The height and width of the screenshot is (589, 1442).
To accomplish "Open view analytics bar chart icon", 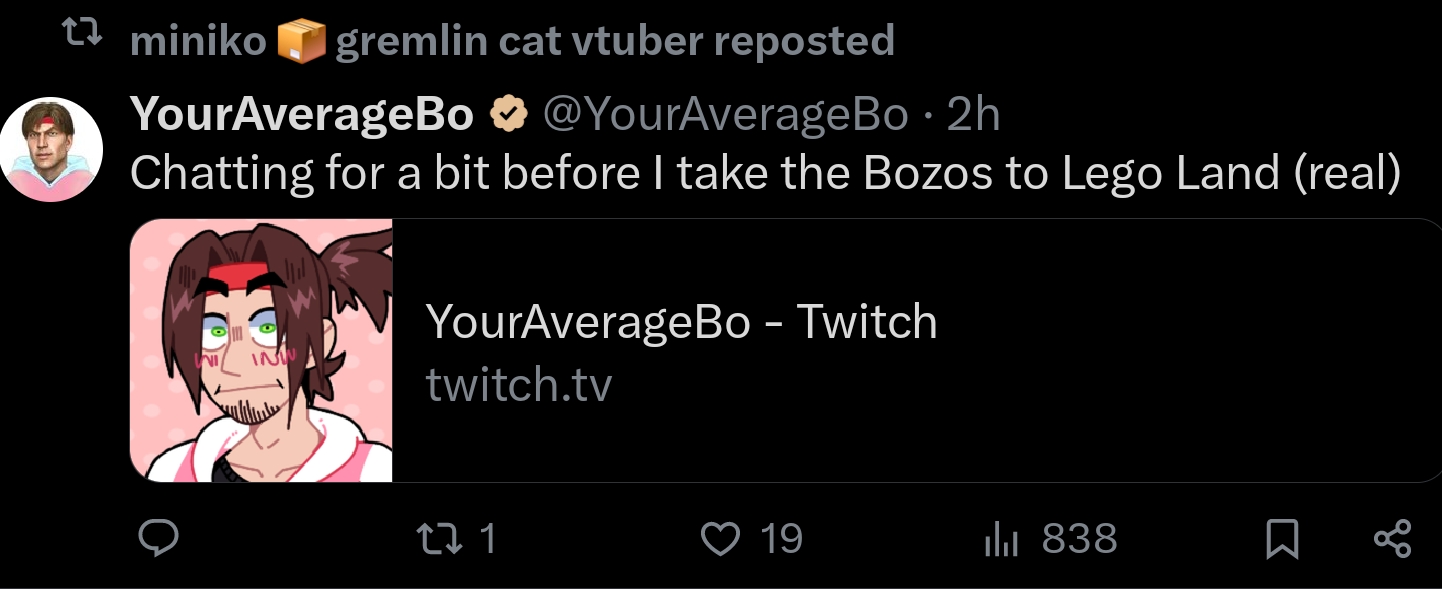I will click(x=1000, y=540).
